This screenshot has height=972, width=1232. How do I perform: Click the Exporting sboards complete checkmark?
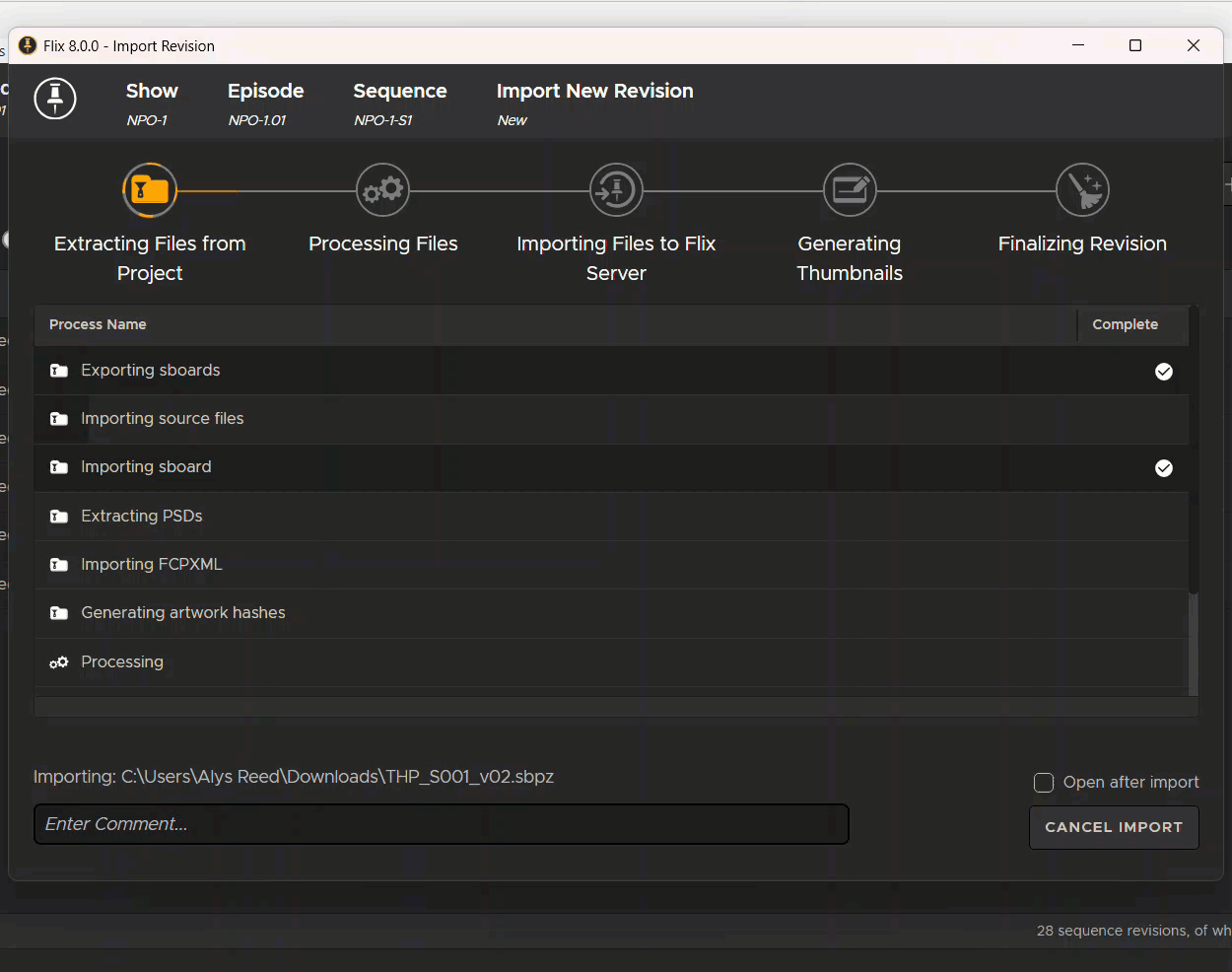point(1164,372)
